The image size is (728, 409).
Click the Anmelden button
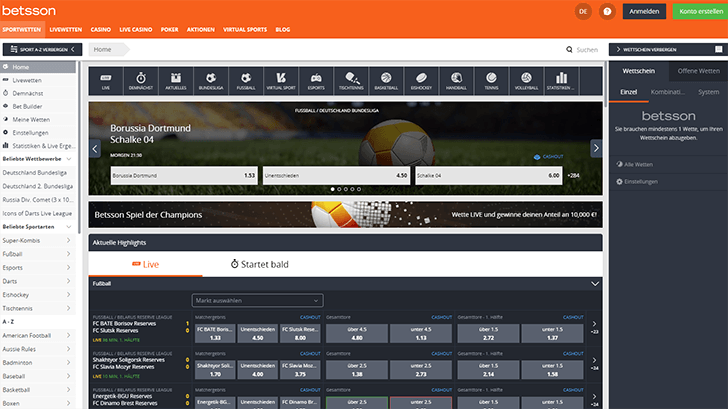[x=644, y=12]
